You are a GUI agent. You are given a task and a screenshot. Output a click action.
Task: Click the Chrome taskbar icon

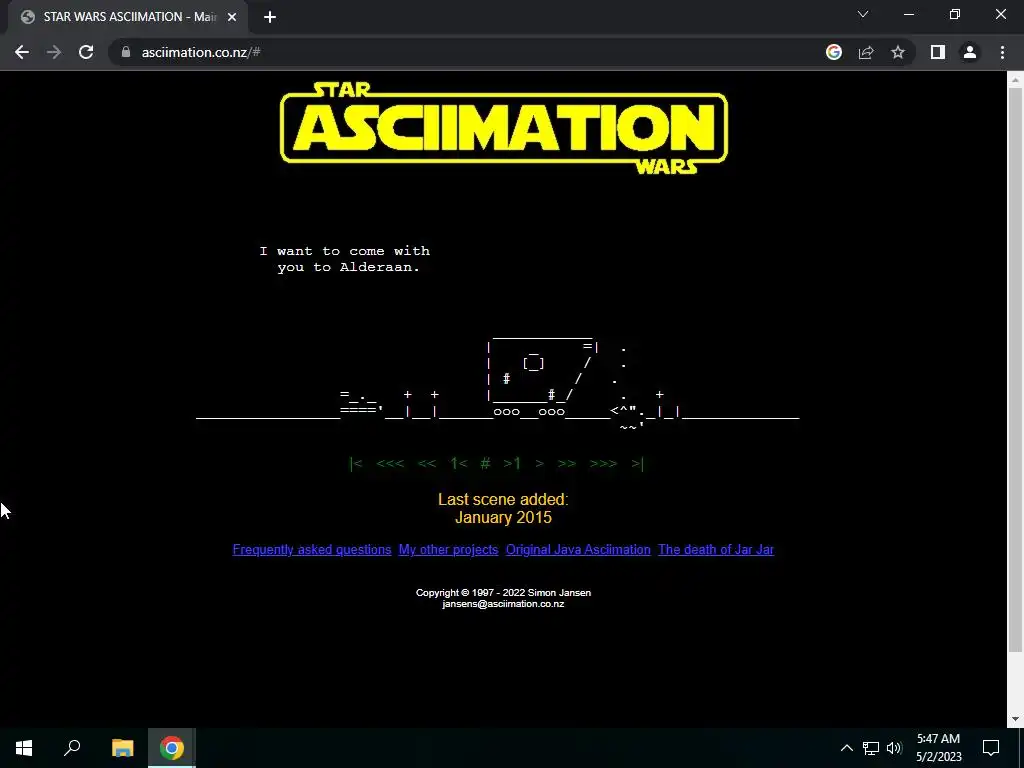[x=171, y=748]
